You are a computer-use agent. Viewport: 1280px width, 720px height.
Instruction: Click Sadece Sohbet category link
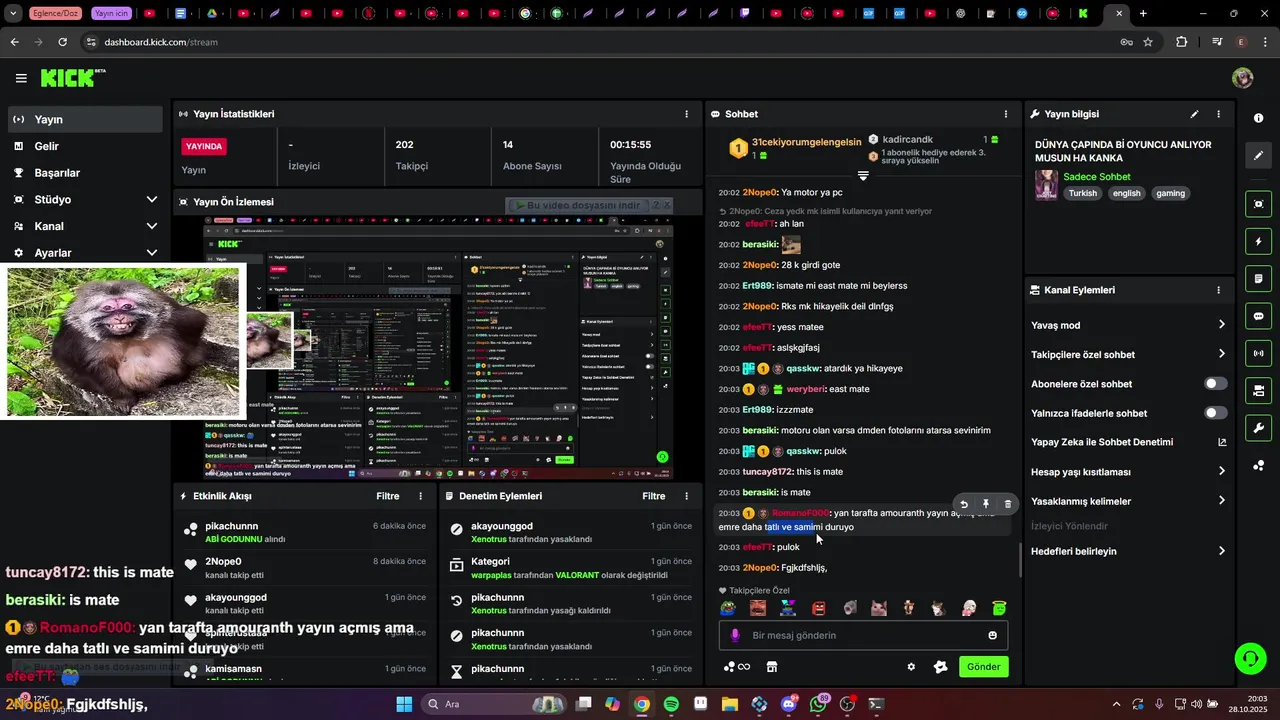(x=1097, y=177)
